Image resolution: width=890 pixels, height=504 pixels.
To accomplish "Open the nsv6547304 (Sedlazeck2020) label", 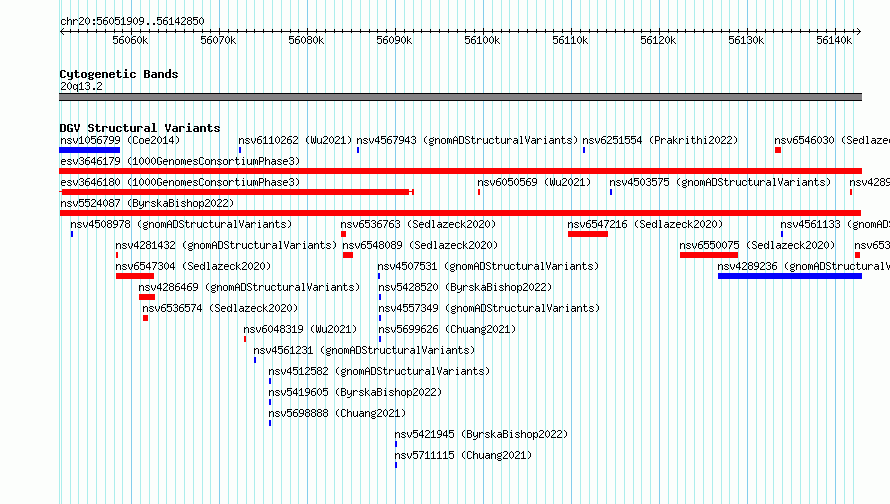I will [194, 266].
